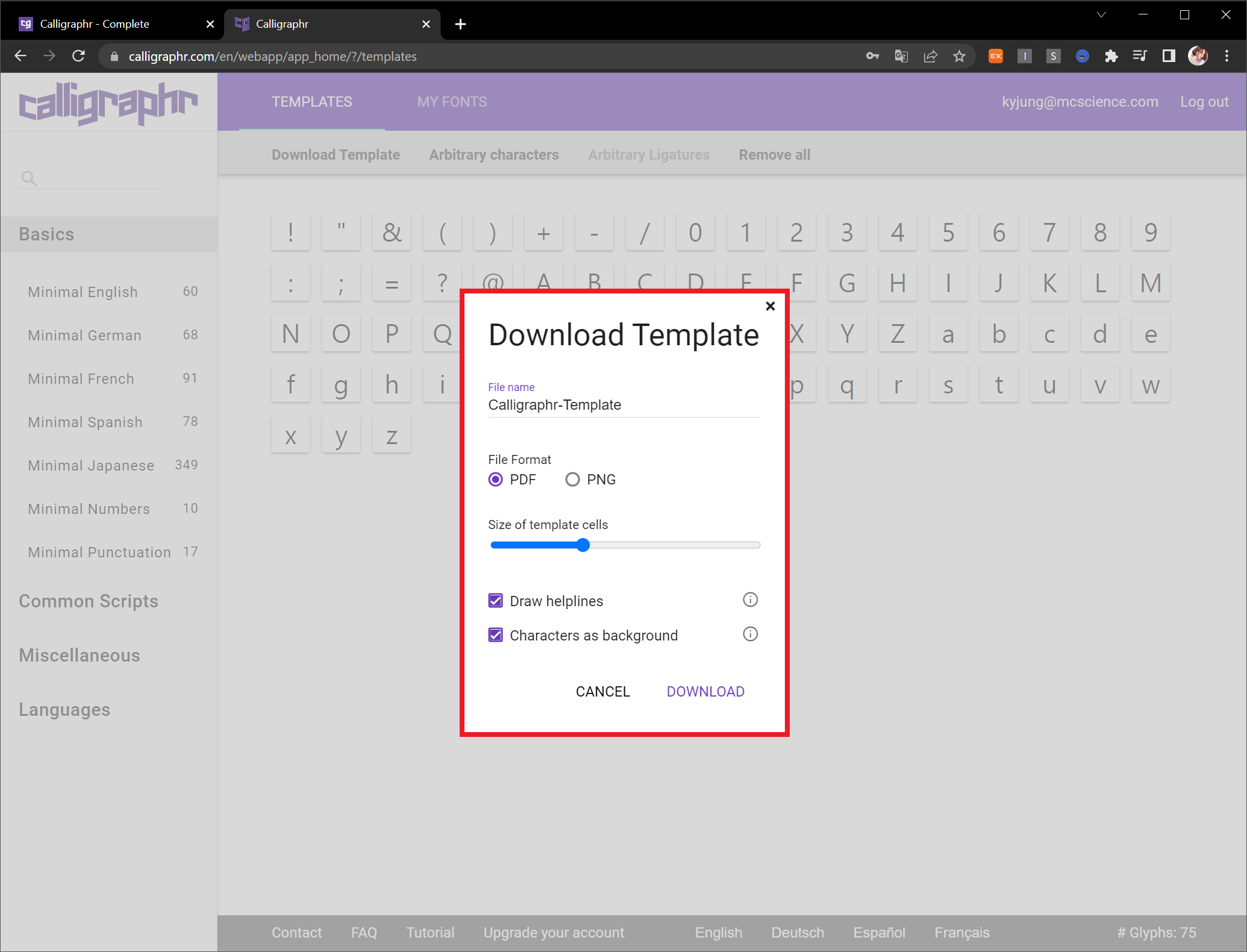Click the template cell size slider handle
Viewport: 1247px width, 952px height.
click(x=583, y=545)
